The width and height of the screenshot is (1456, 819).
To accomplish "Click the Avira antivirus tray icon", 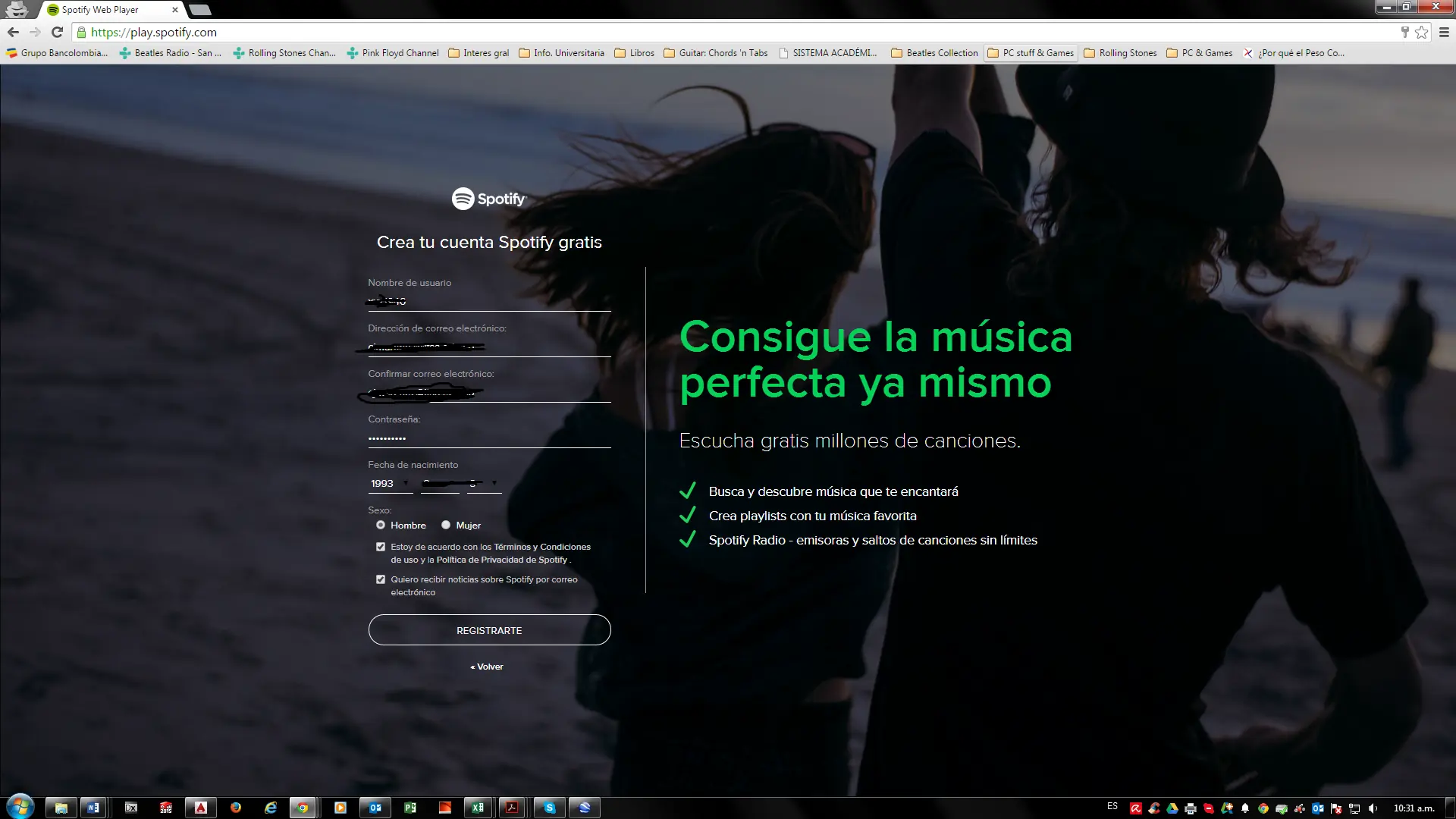I will [1135, 808].
